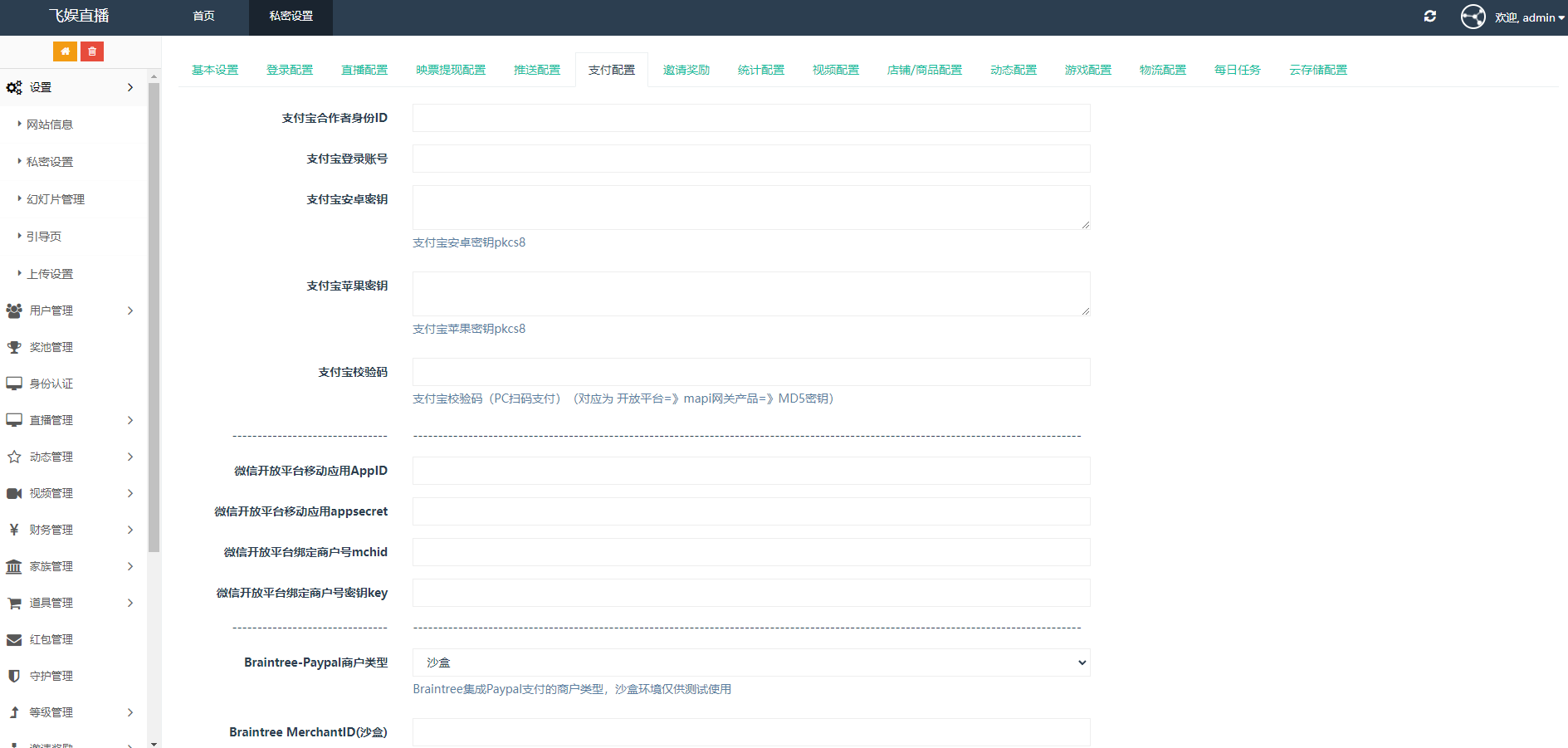The height and width of the screenshot is (748, 1568).
Task: Open the 首页 menu in the top bar
Action: 203,16
